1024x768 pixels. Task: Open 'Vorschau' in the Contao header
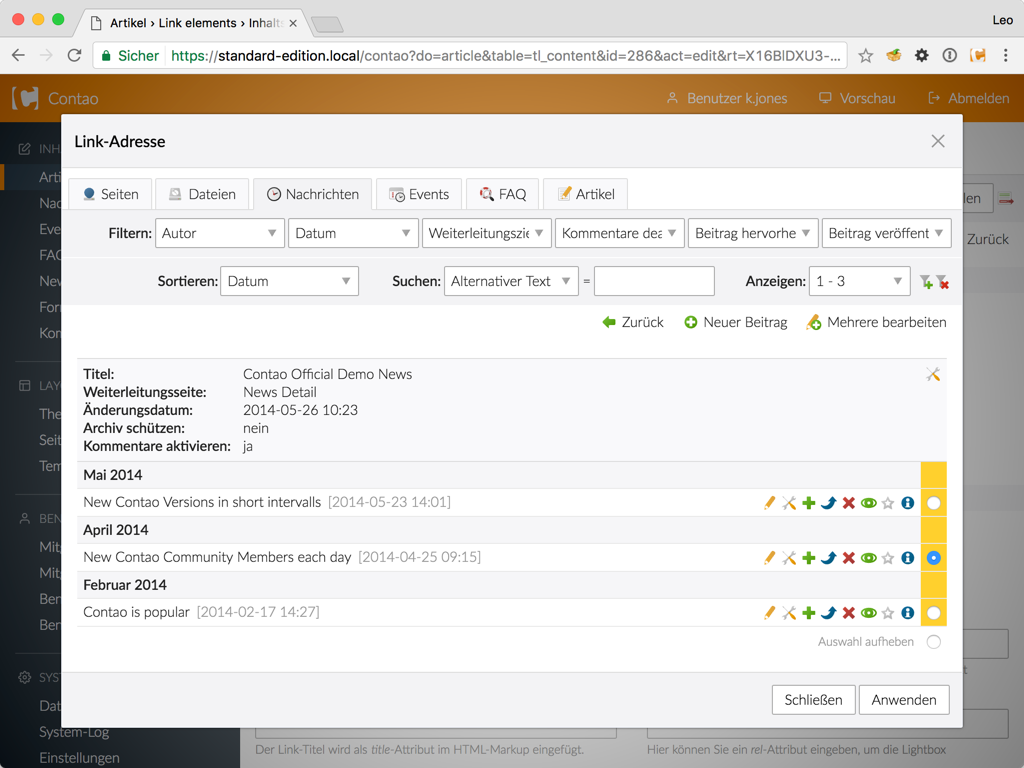[x=857, y=98]
